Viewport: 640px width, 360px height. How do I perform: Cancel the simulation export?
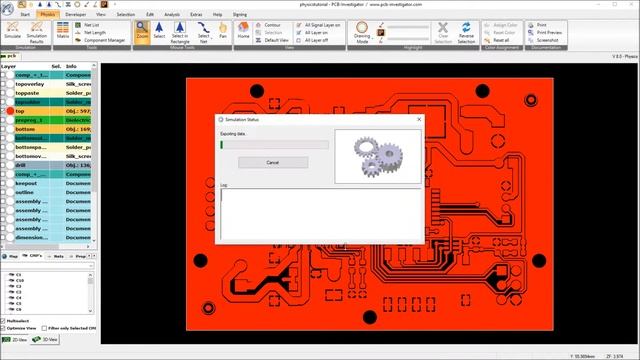(273, 162)
